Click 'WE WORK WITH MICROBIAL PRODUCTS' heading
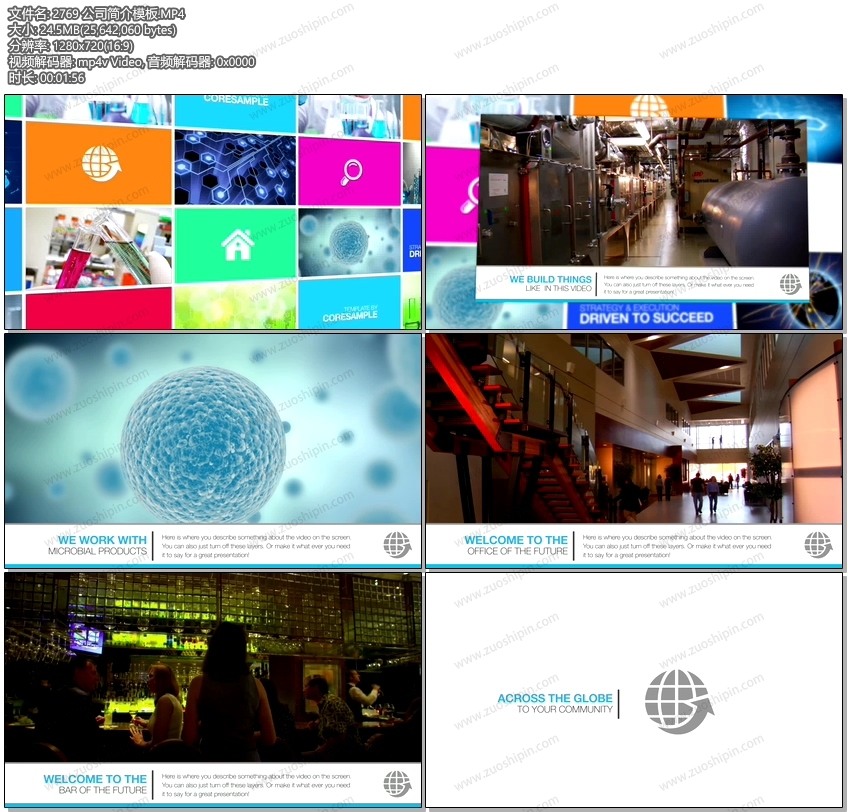Image resolution: width=848 pixels, height=812 pixels. [x=102, y=545]
